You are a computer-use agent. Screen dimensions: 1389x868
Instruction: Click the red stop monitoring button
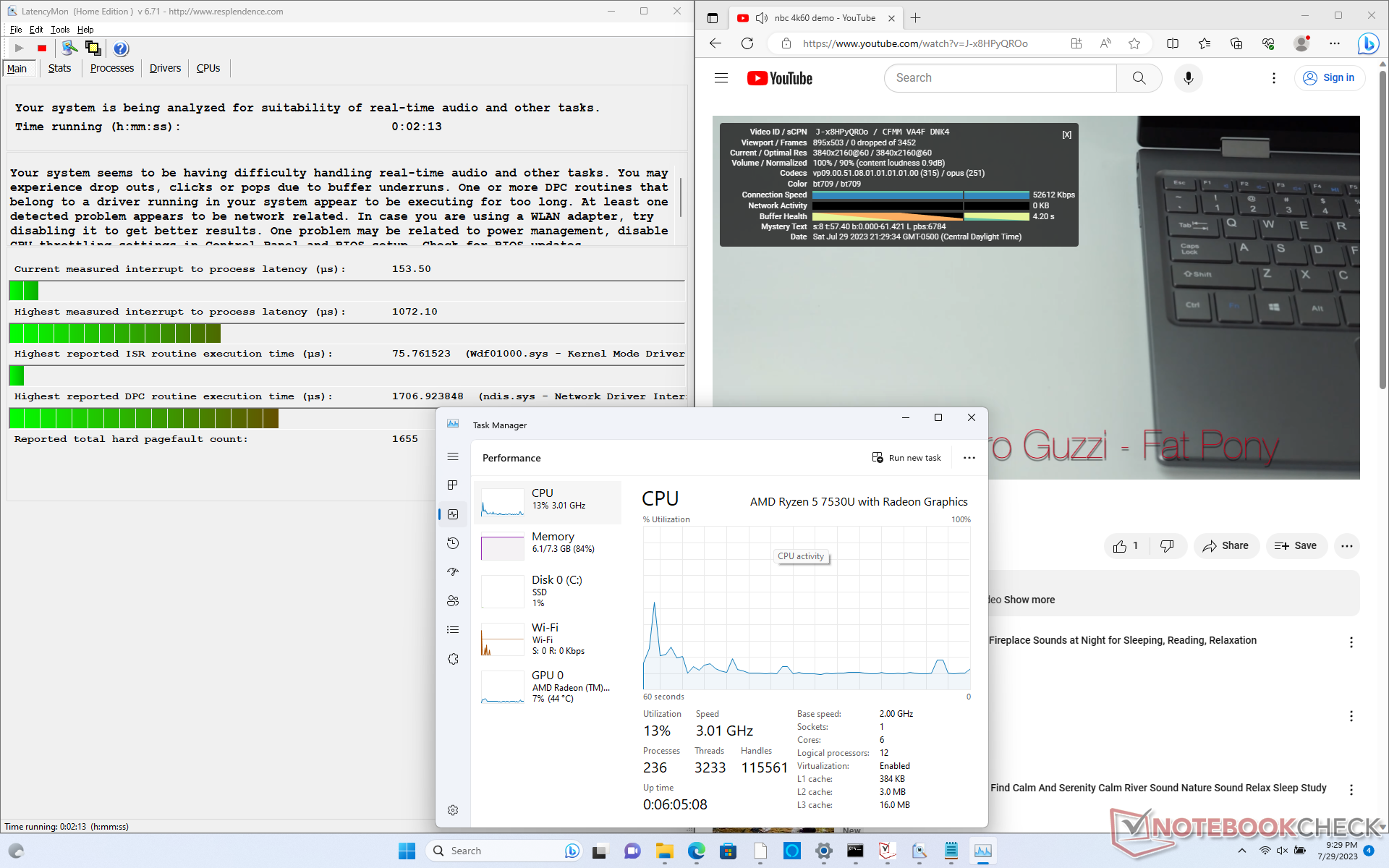(42, 48)
